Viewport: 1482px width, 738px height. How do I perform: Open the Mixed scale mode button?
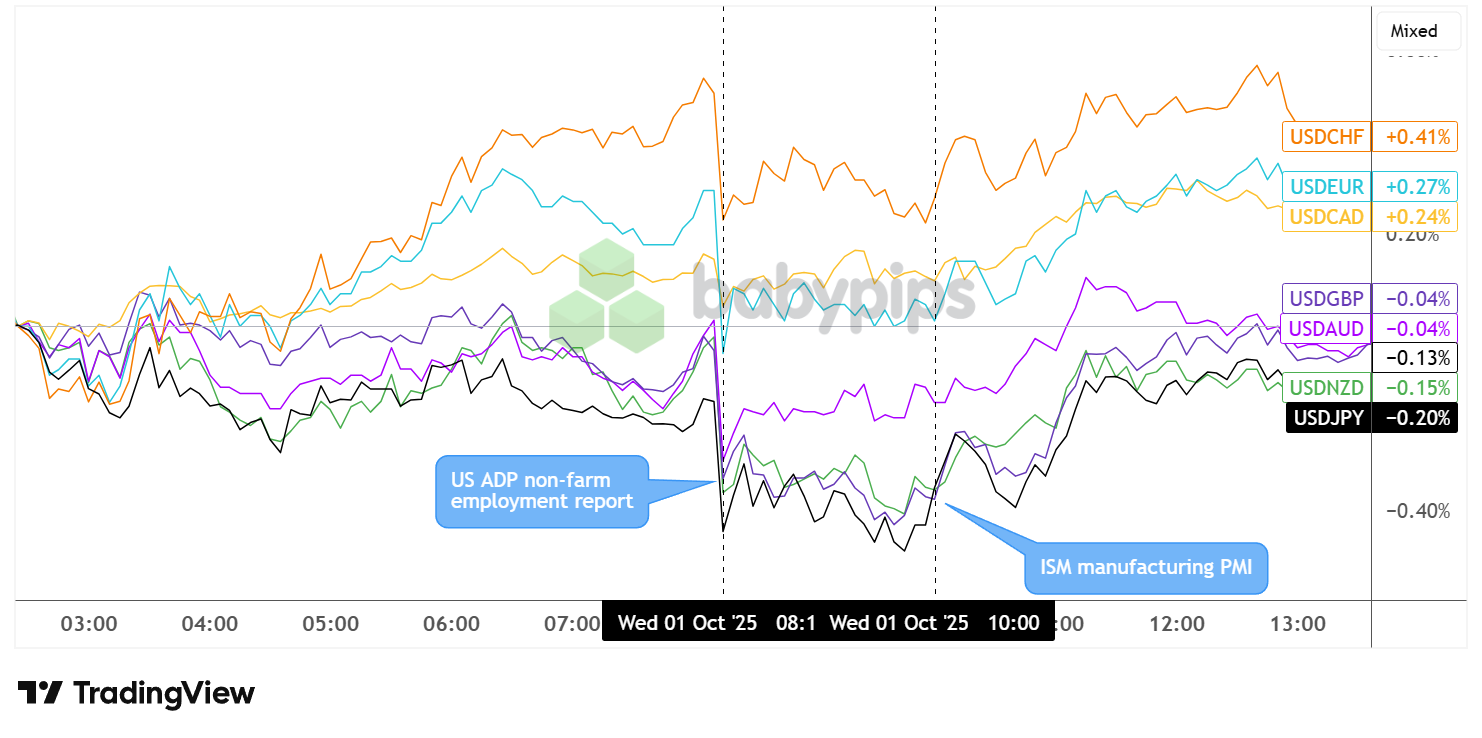click(1413, 31)
